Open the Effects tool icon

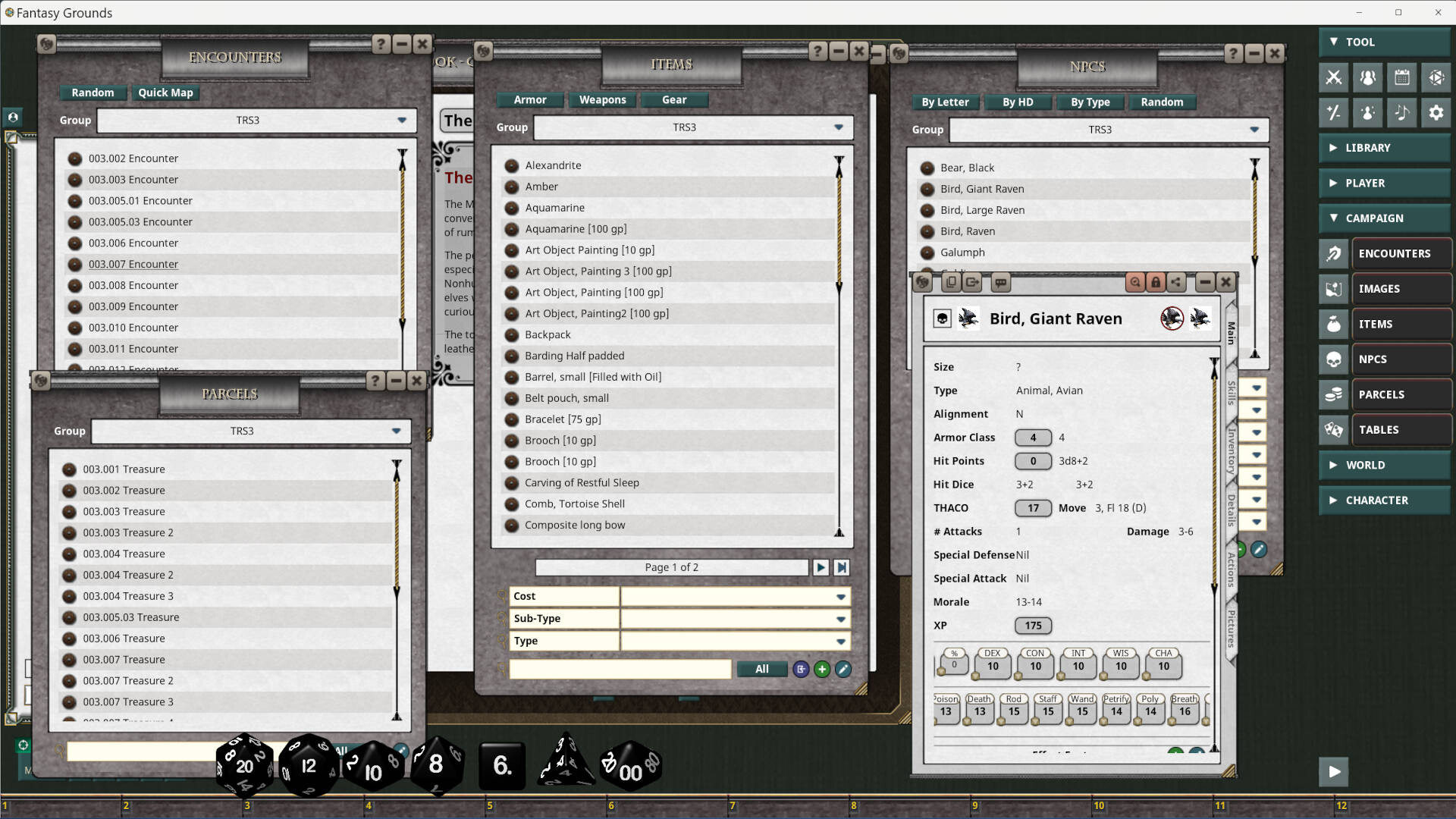coord(1368,112)
